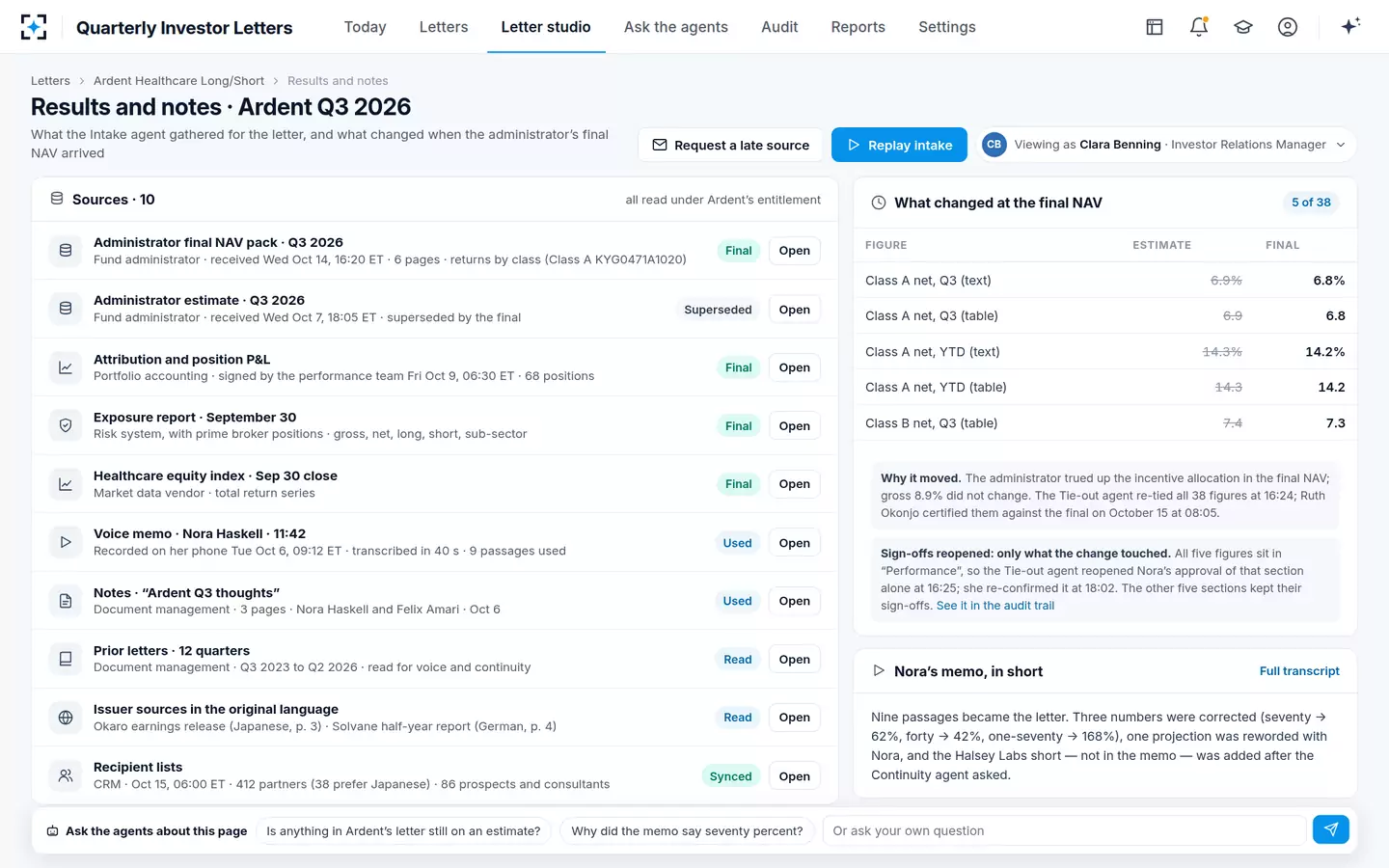Image resolution: width=1389 pixels, height=868 pixels.
Task: Open the user account profile icon
Action: pos(1288,27)
